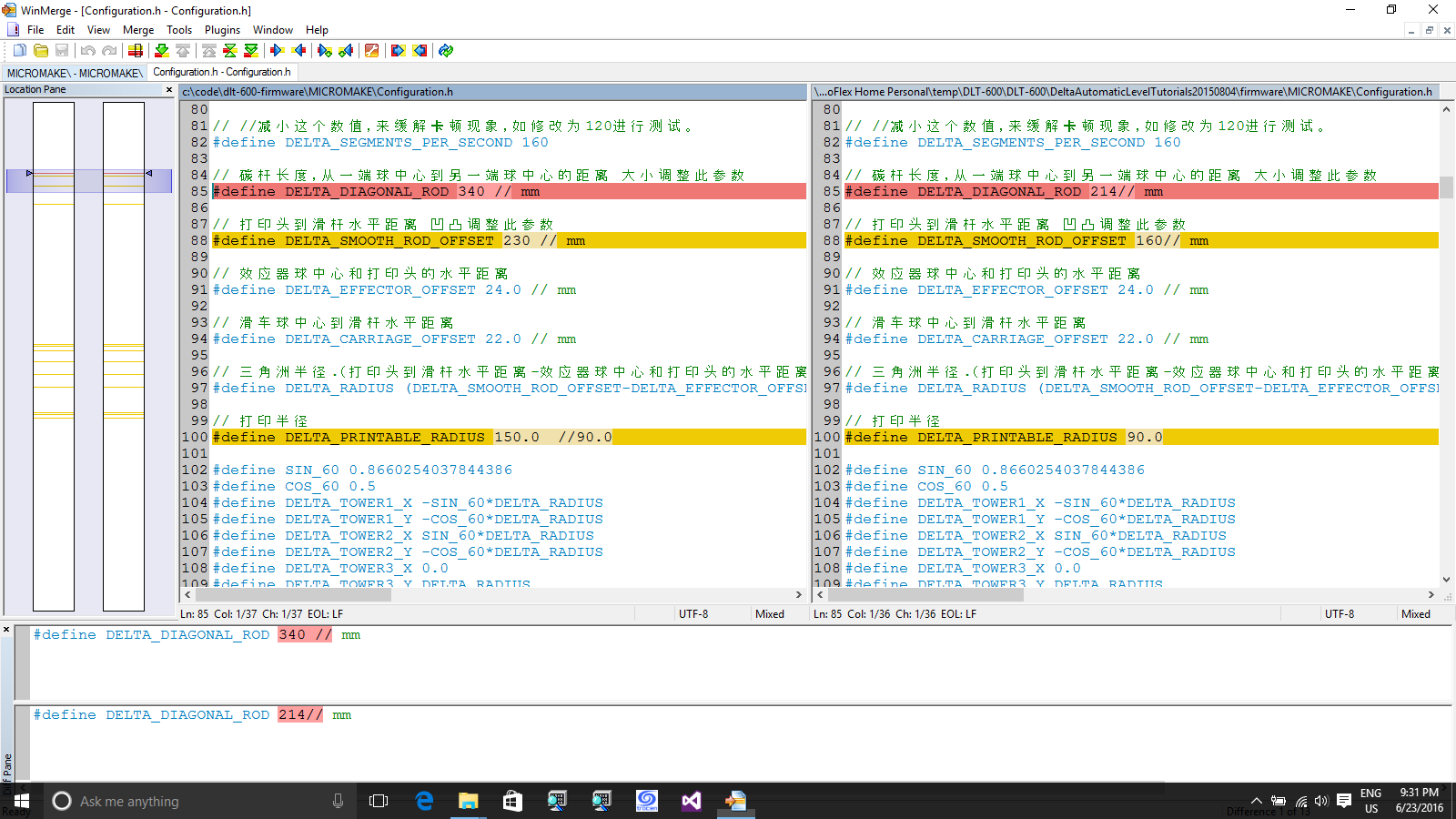Screen dimensions: 1456x819
Task: Click the left column bar in Location Pane
Action: tap(54, 356)
